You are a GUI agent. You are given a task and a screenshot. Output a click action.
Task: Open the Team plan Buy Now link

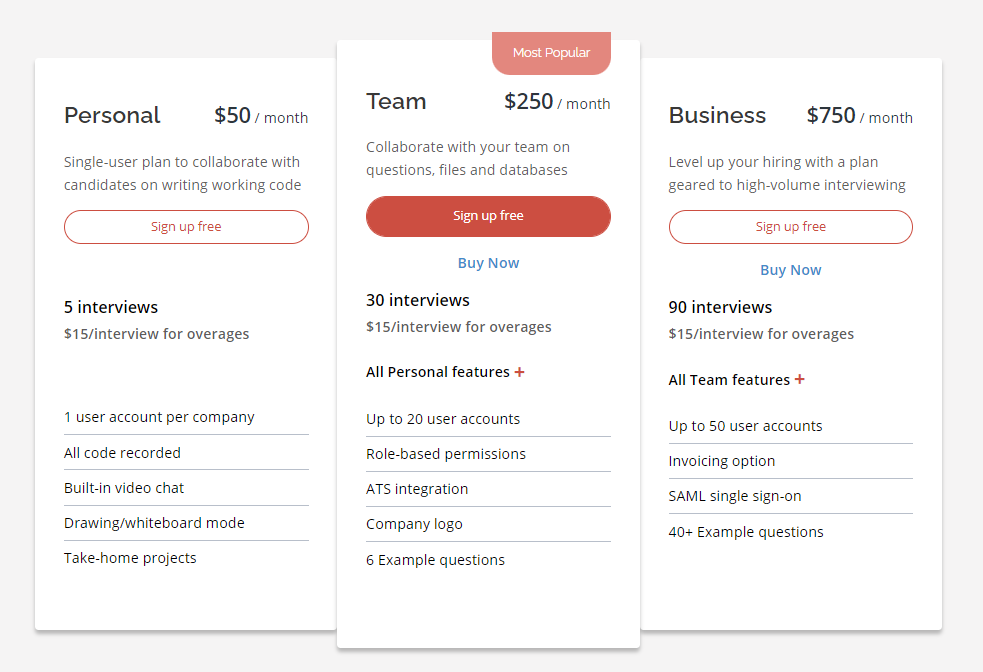(x=488, y=263)
